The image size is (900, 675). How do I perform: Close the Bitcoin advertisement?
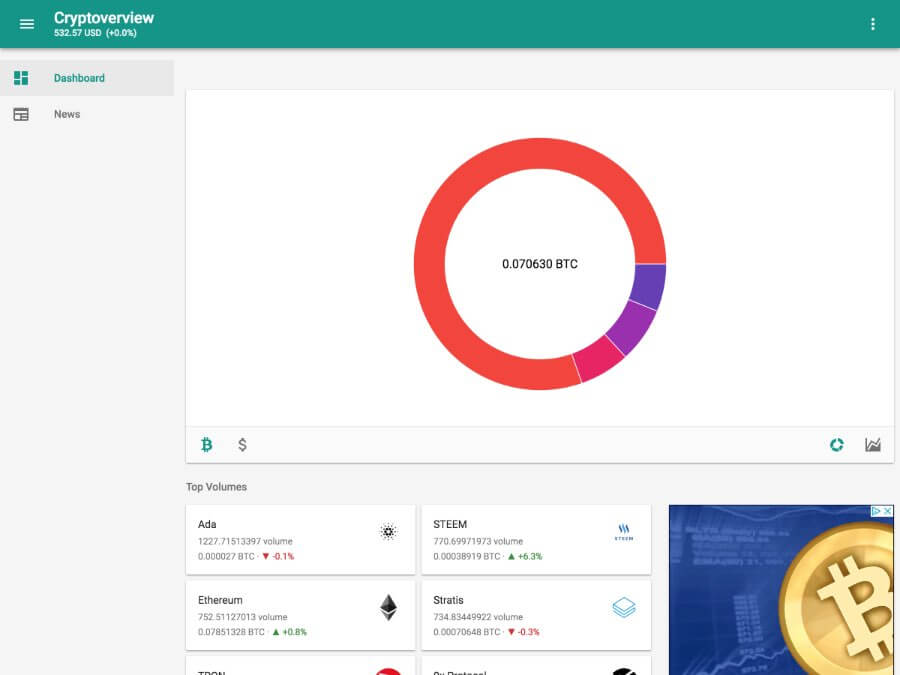pyautogui.click(x=886, y=511)
